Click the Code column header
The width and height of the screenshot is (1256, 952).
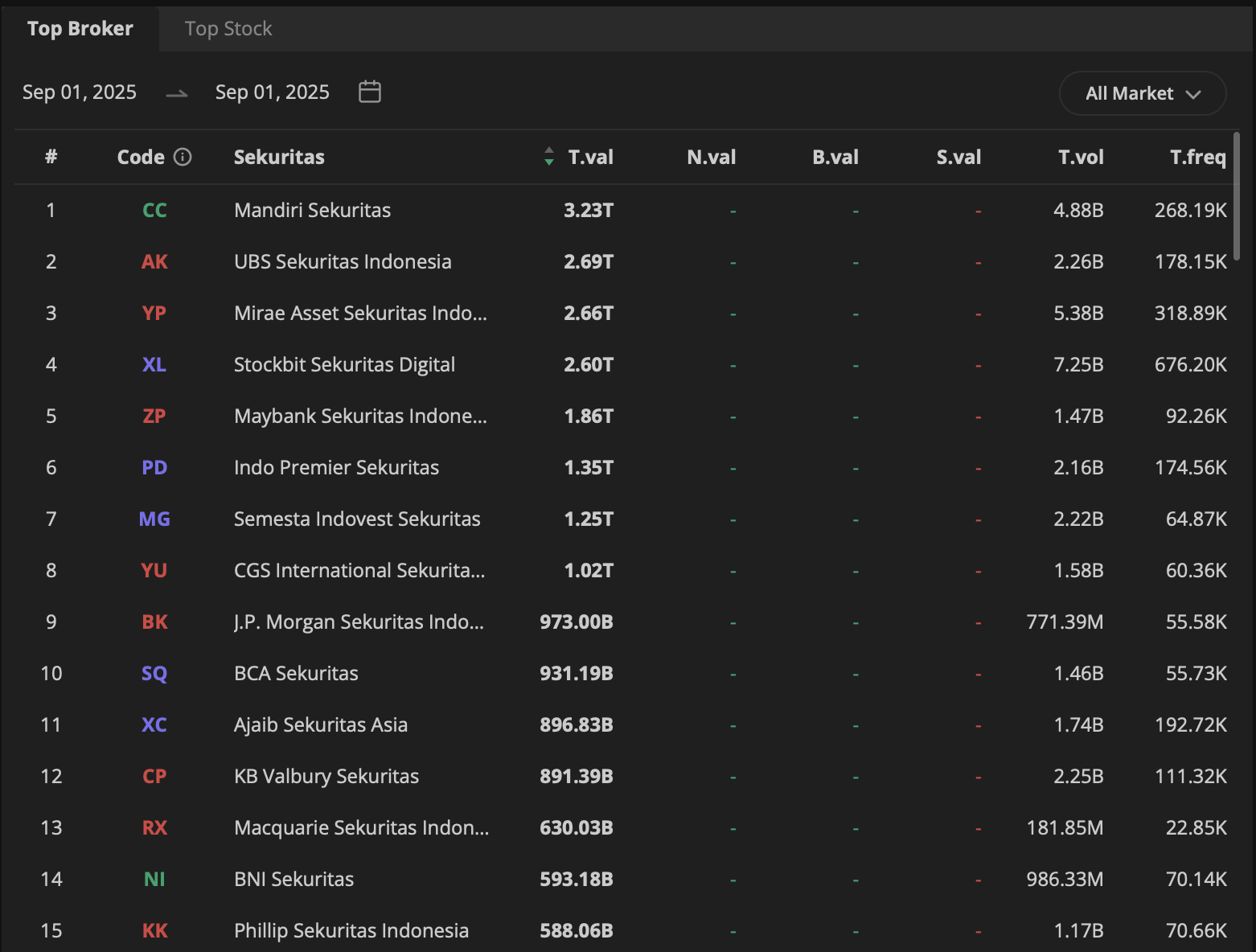141,157
